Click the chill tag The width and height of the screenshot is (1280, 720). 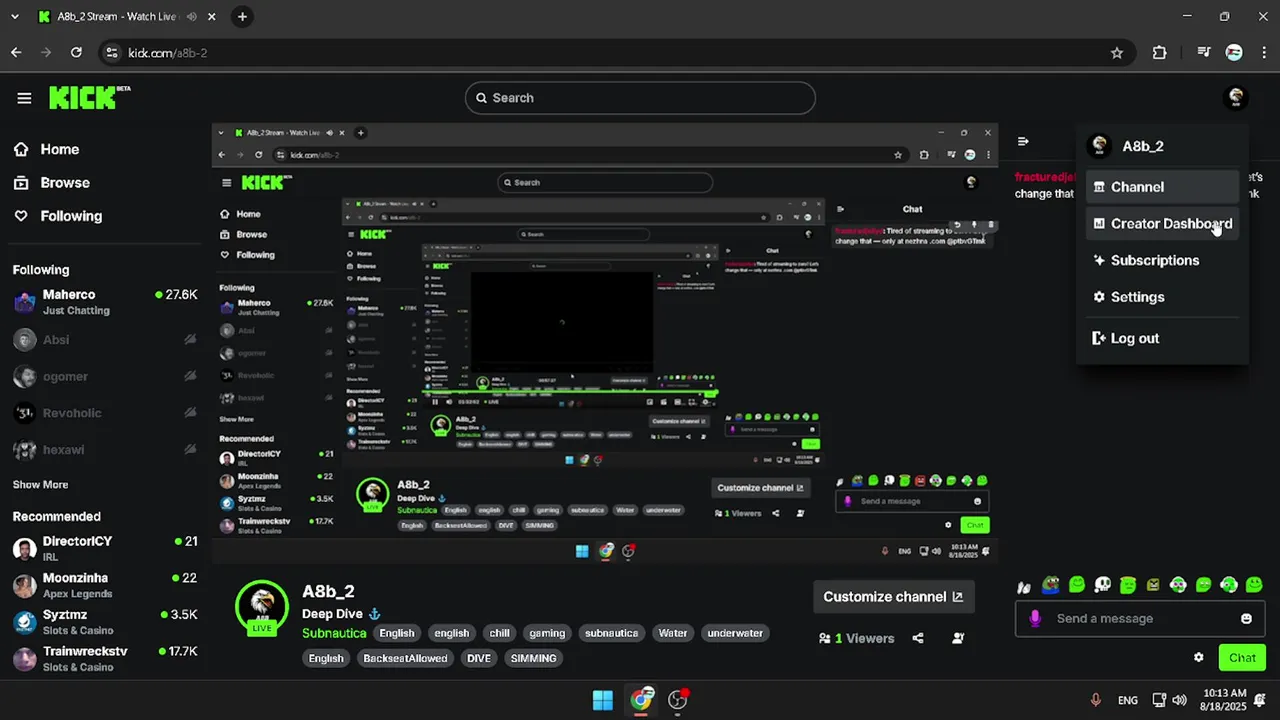(499, 633)
